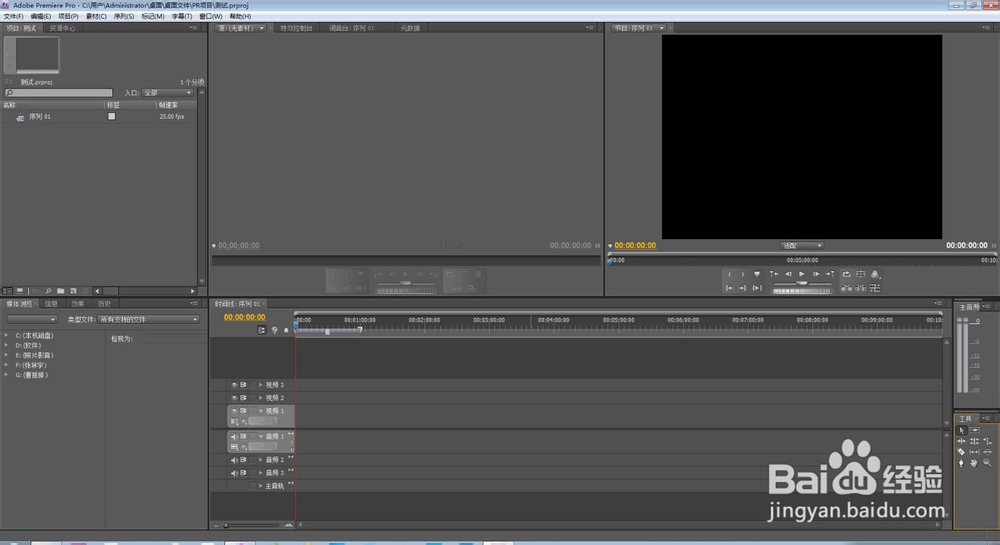Open the project panel In dropdown

(x=167, y=92)
